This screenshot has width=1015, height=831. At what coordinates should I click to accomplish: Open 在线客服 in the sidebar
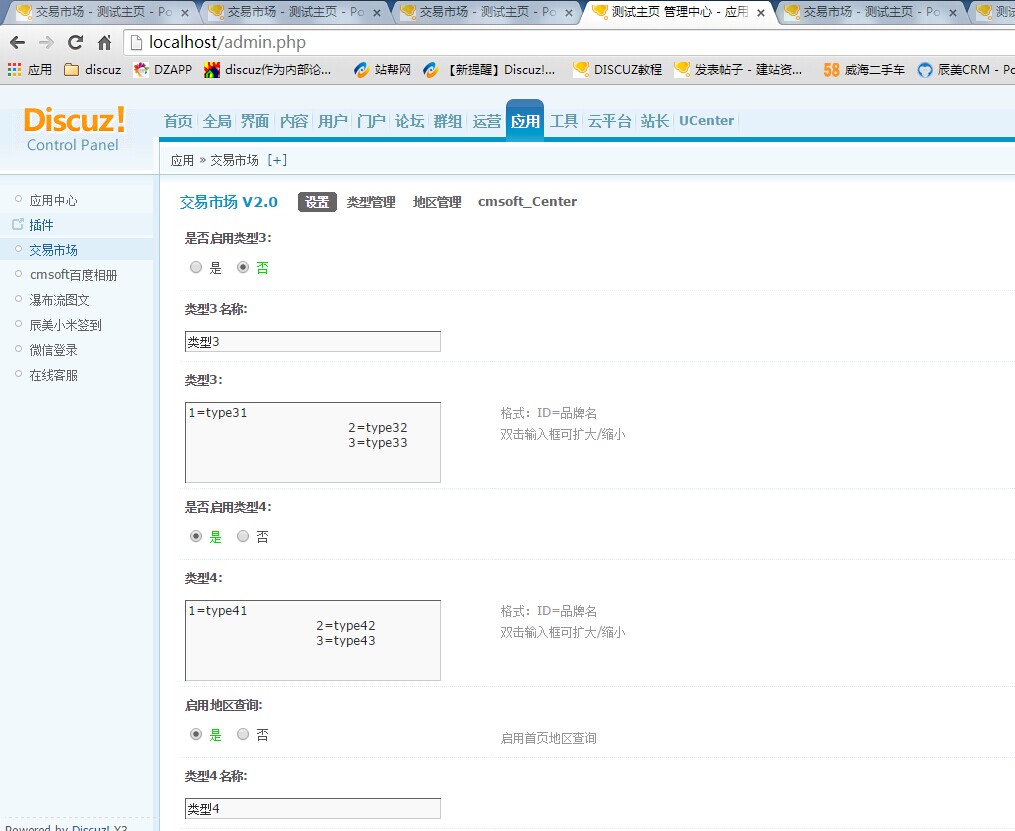click(x=53, y=375)
